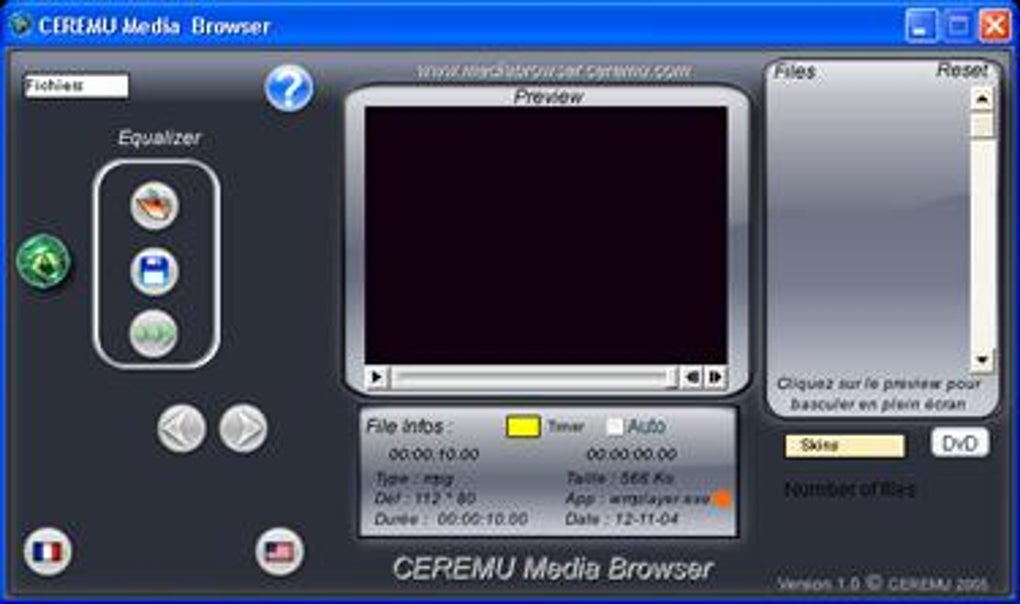Go to the previous file with the left arrow
The height and width of the screenshot is (604, 1020).
(181, 428)
